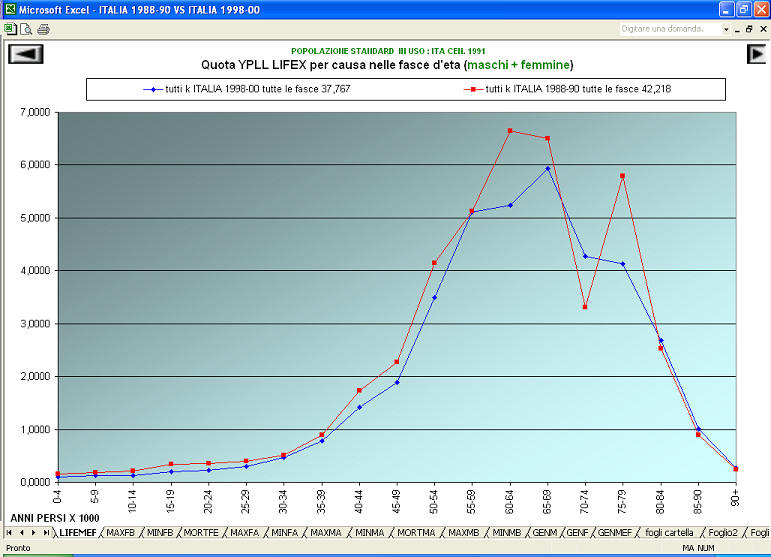Restore the workbook window button
The image size is (771, 557).
(749, 29)
